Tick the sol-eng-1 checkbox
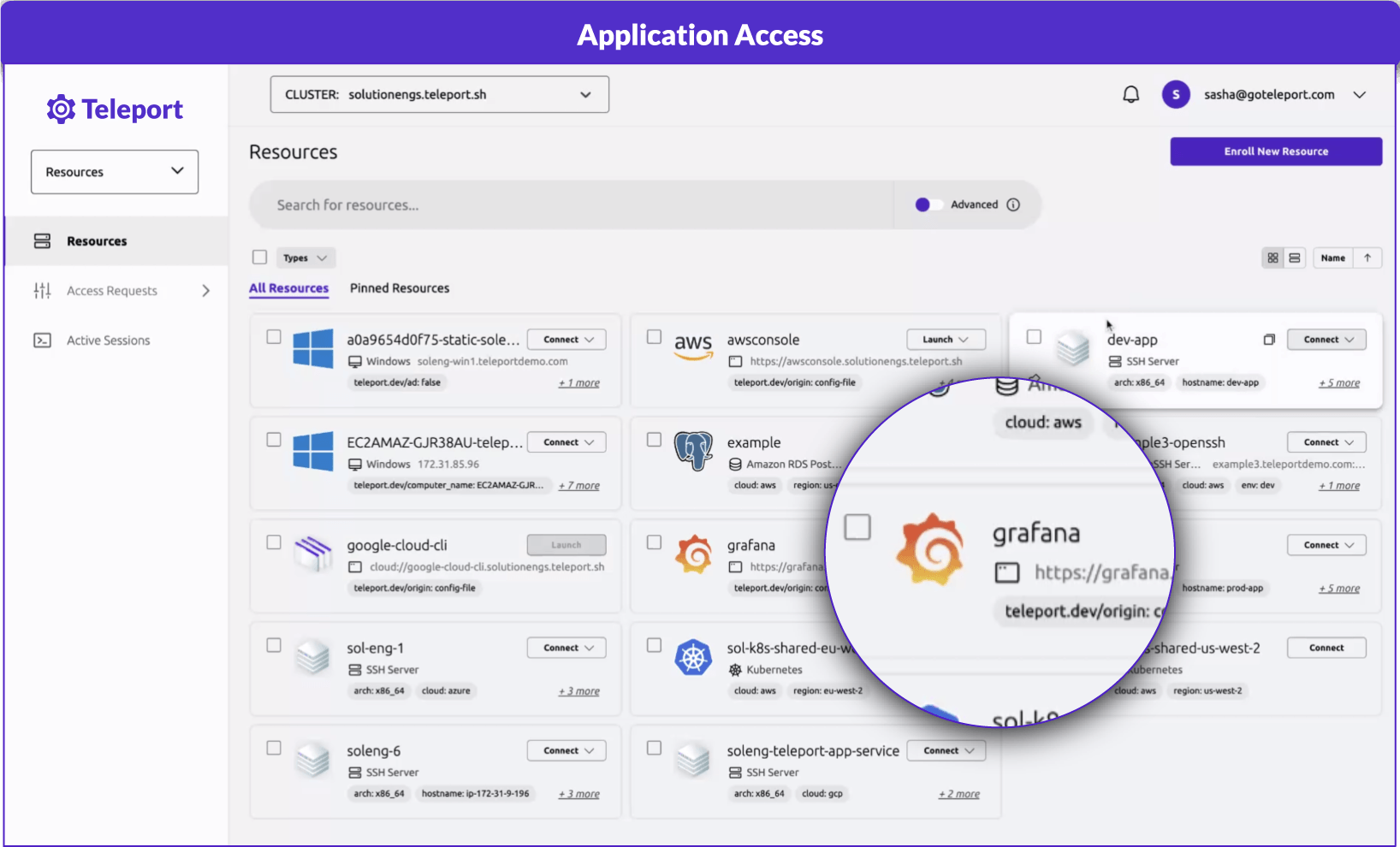 [x=274, y=645]
